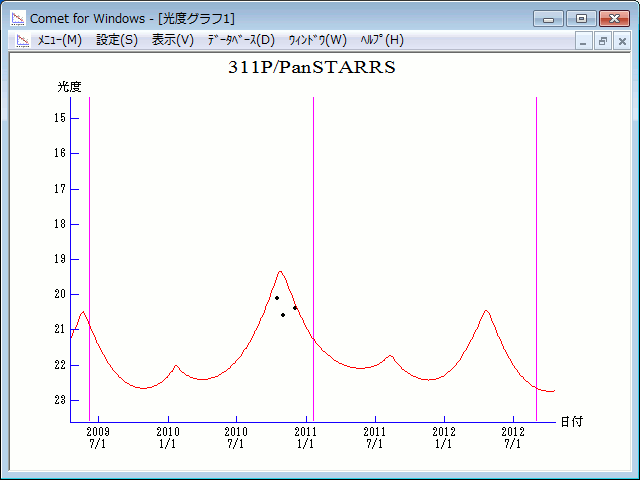Open the graph document icon in menu bar
The image size is (640, 480).
point(22,40)
